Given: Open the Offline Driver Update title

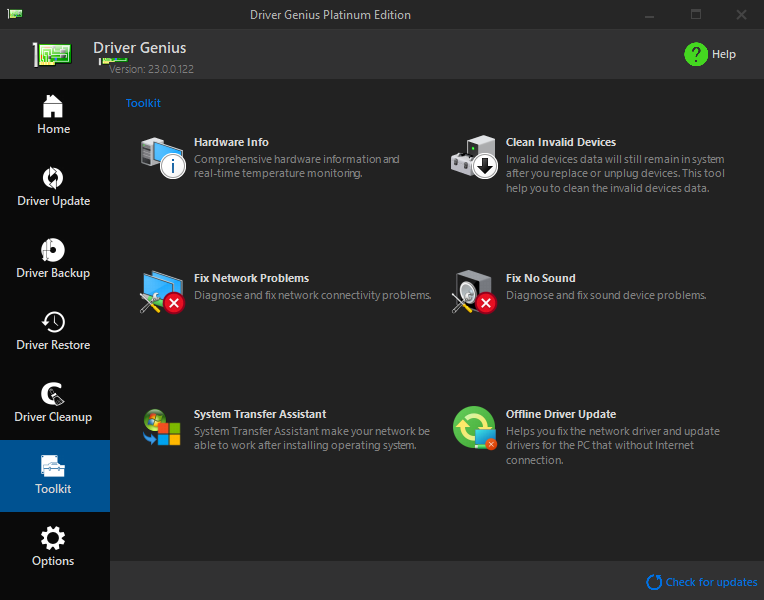Looking at the screenshot, I should (x=561, y=414).
